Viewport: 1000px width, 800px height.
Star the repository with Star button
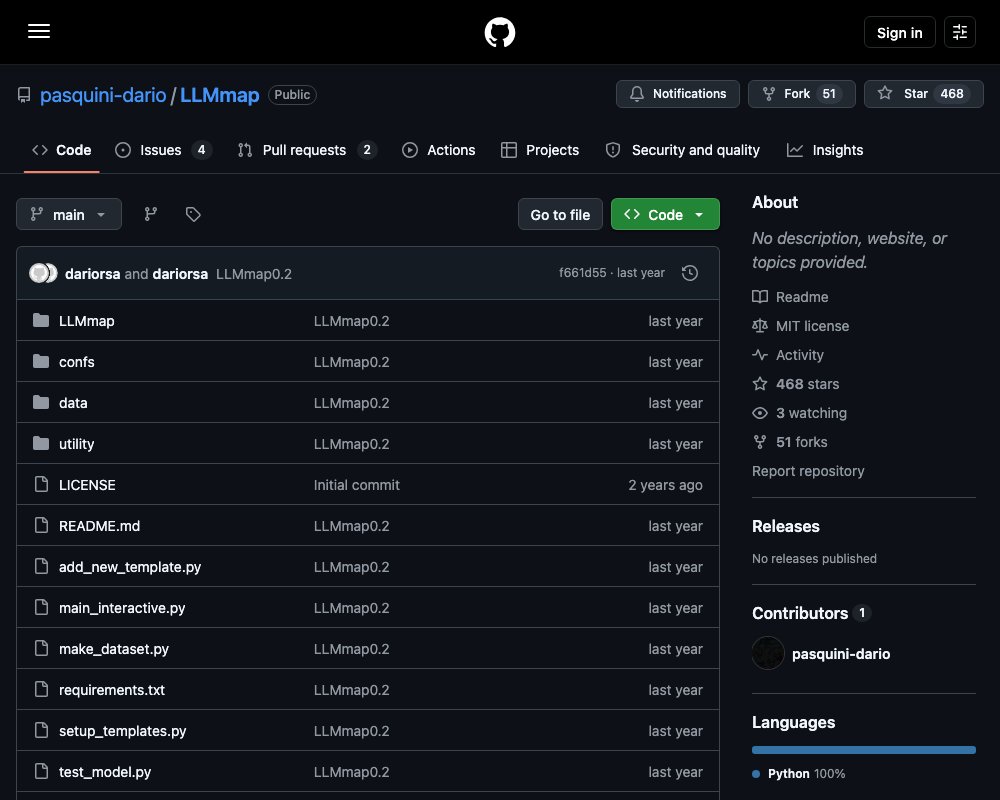[923, 94]
